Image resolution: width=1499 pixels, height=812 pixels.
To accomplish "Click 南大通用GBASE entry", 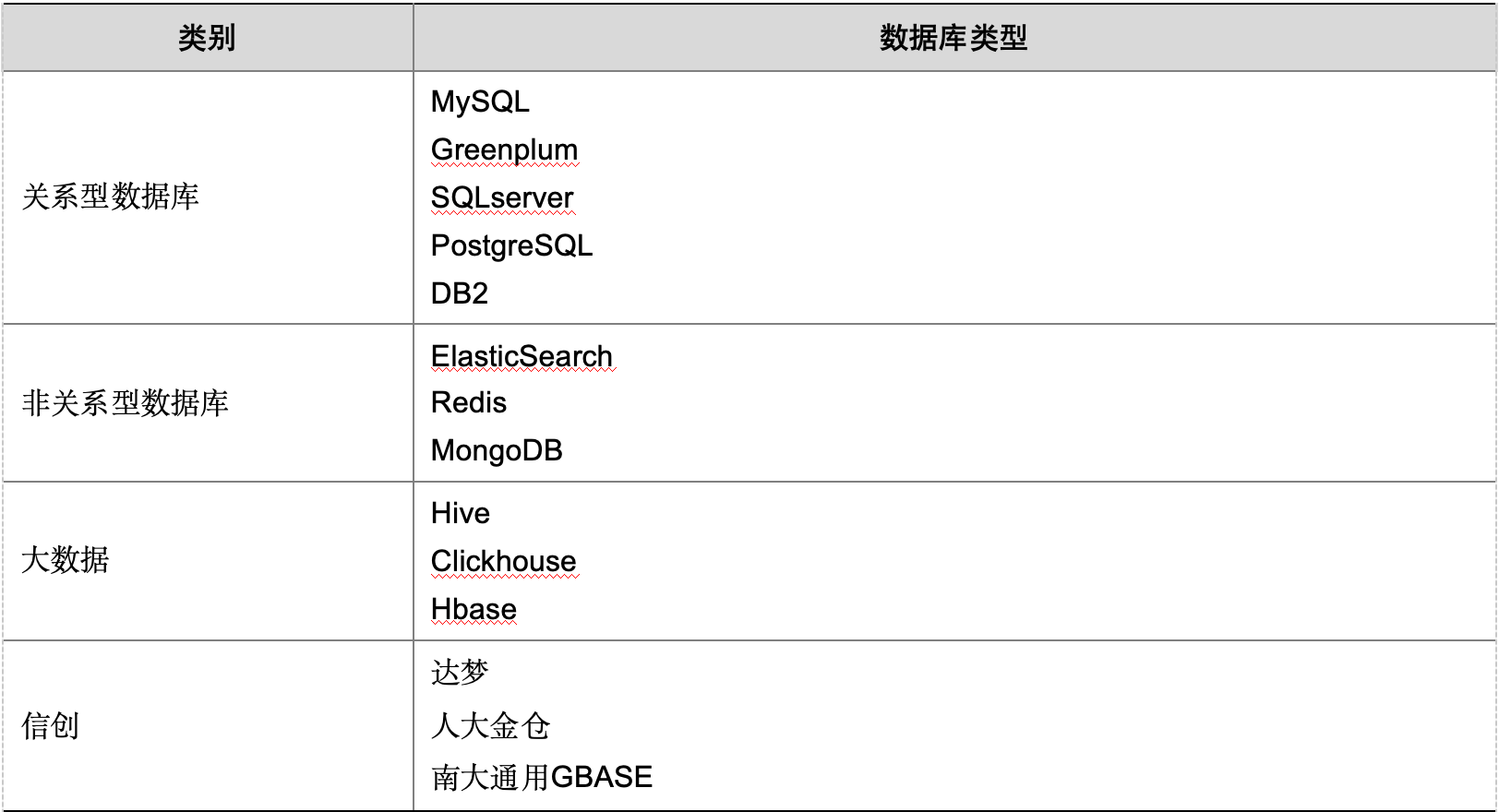I will point(542,777).
